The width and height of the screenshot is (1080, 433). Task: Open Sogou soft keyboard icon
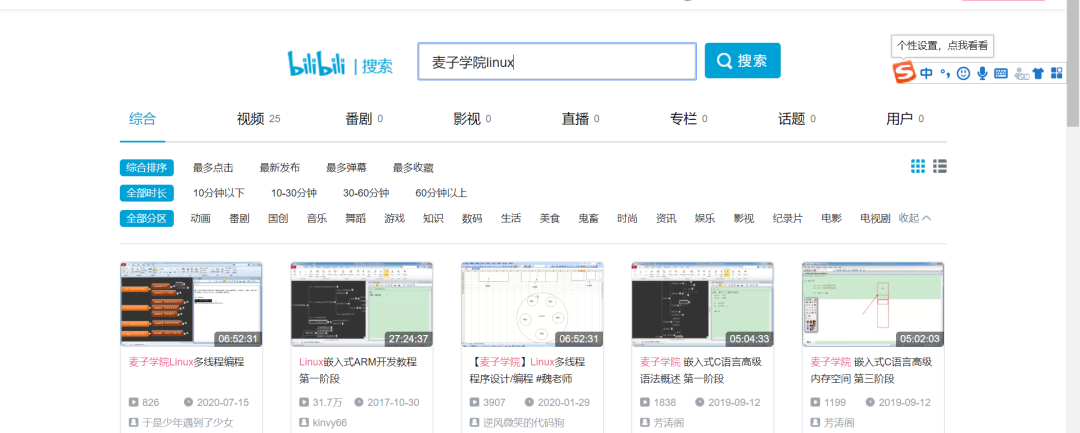[x=1001, y=73]
